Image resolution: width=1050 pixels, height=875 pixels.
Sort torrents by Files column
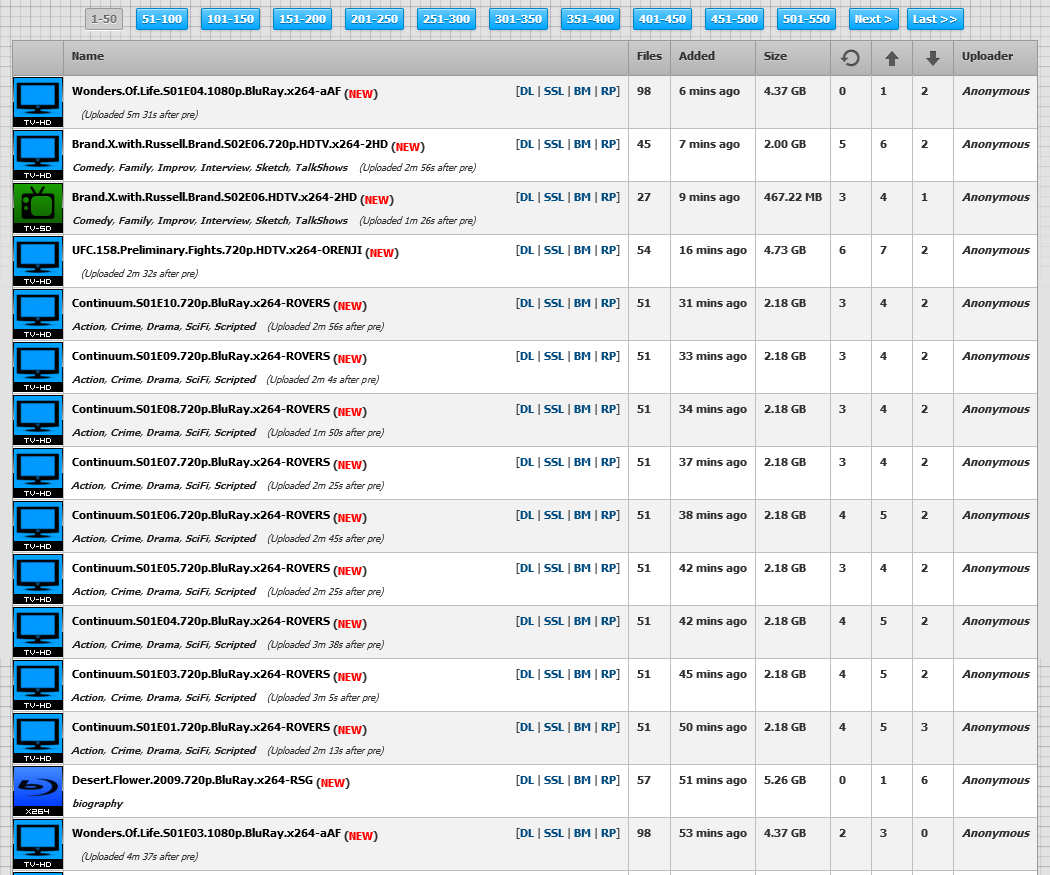point(649,56)
